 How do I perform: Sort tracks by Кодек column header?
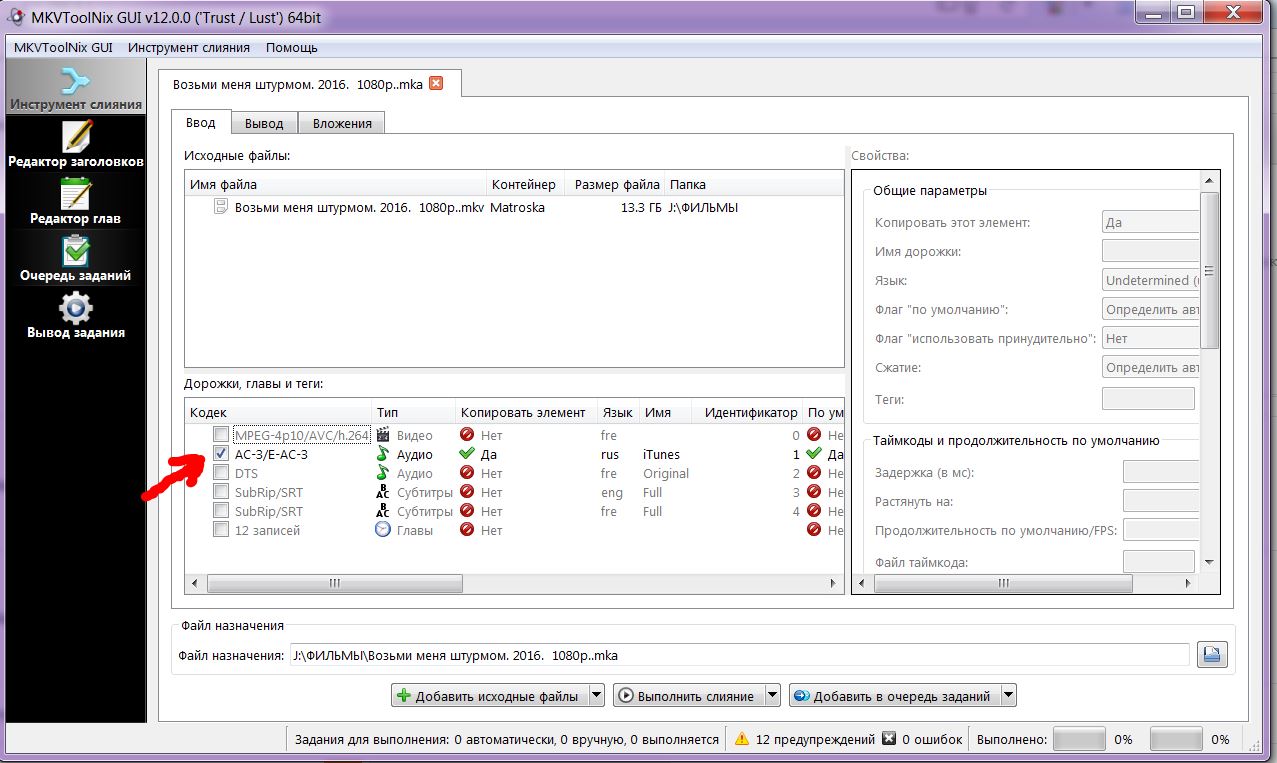click(279, 412)
